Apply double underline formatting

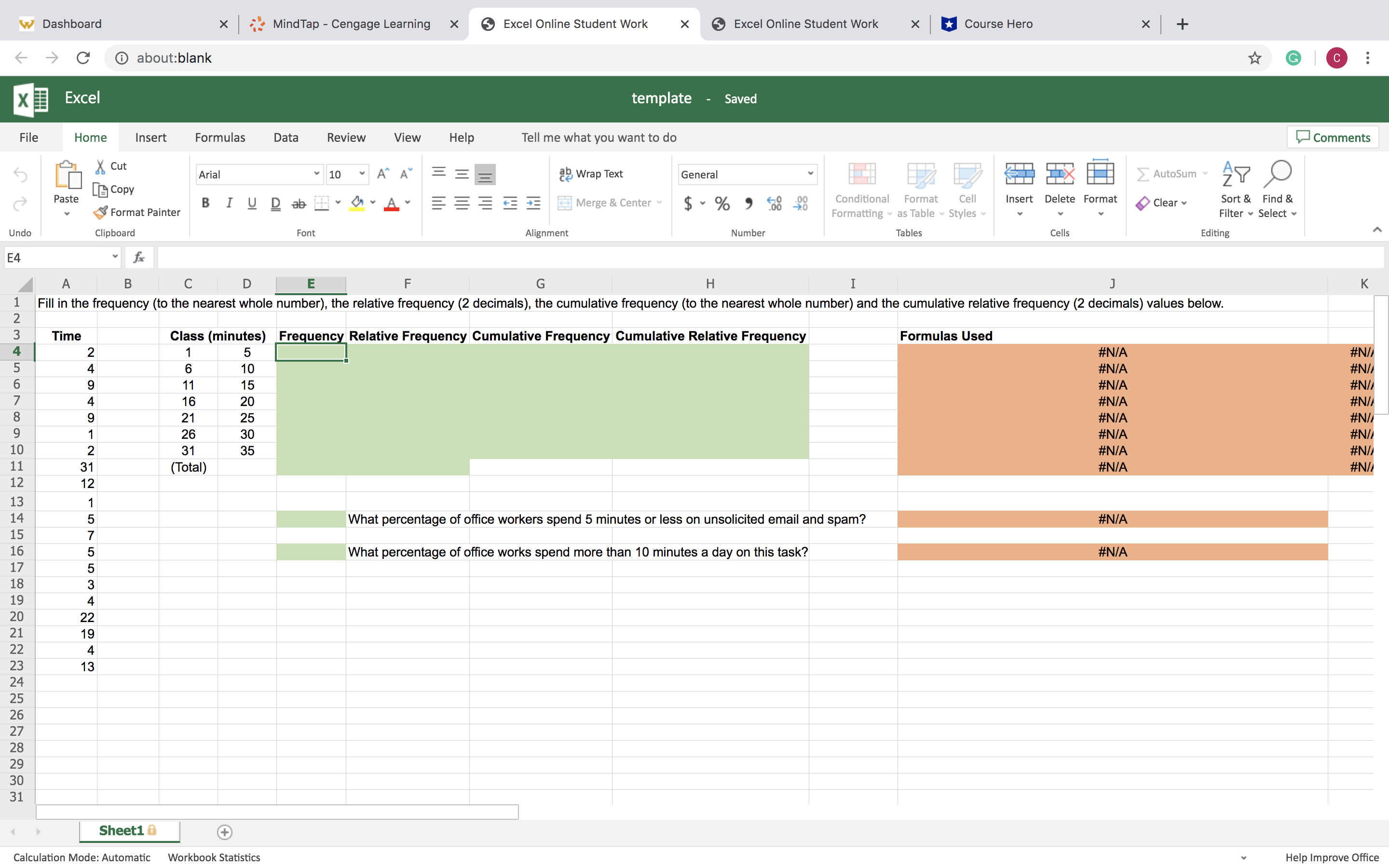(275, 203)
